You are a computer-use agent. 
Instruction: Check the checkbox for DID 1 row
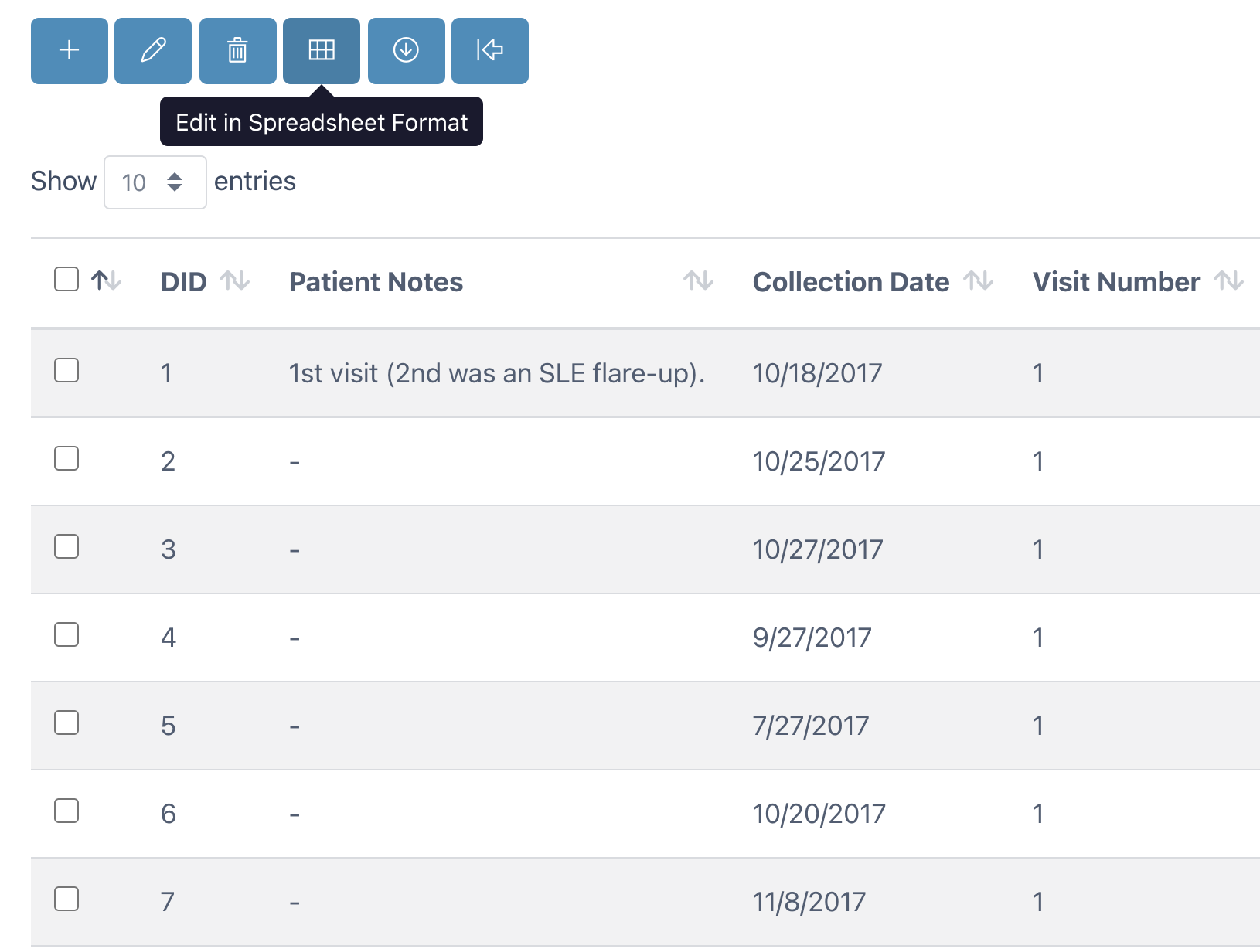pos(66,370)
